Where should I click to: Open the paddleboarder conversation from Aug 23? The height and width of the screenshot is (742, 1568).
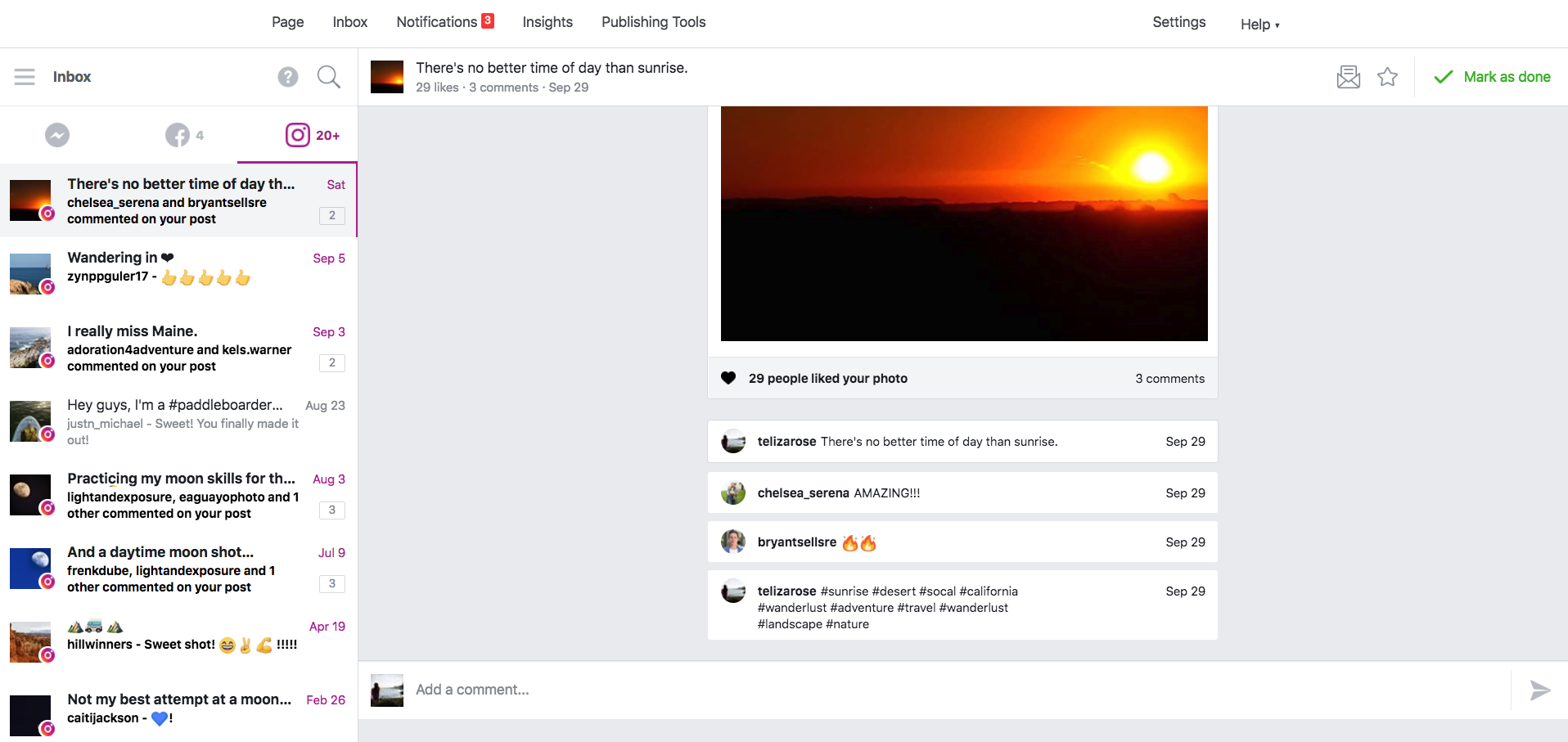pos(178,421)
